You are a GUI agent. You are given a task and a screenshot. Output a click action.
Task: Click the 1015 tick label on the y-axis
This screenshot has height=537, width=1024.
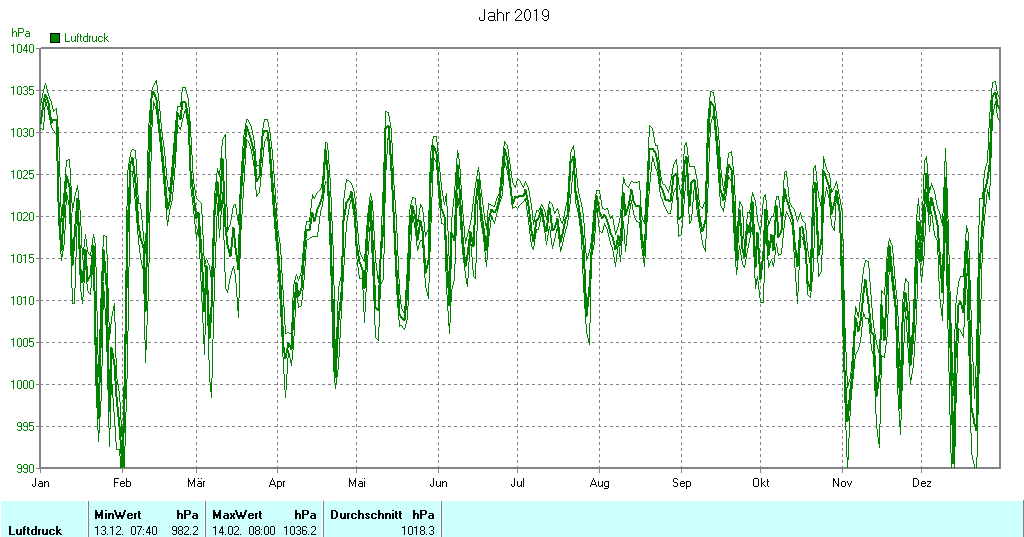[22, 258]
